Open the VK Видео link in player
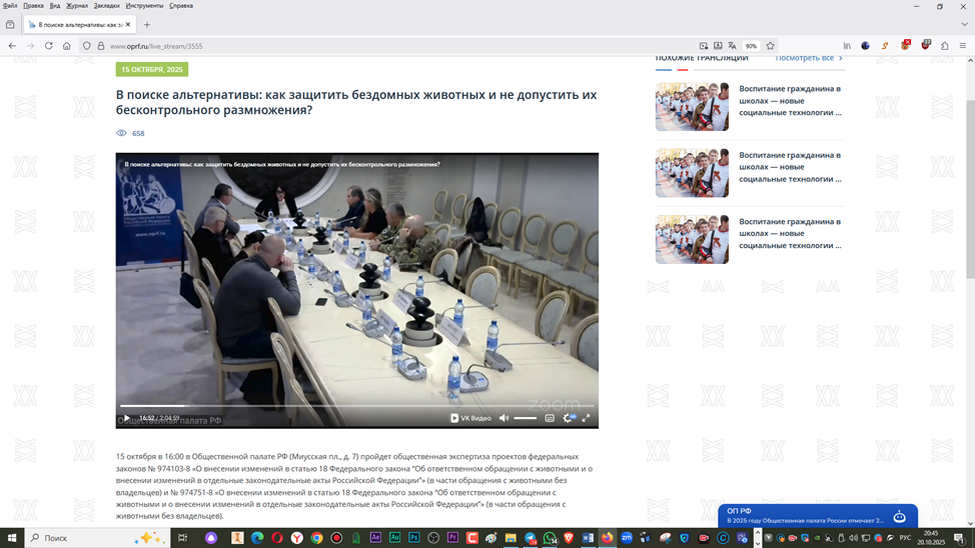The width and height of the screenshot is (975, 548). coord(471,418)
